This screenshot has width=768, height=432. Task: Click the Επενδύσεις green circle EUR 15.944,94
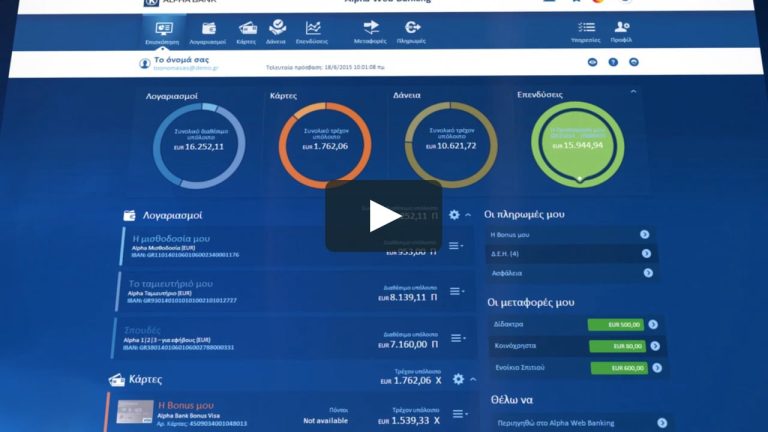coord(578,144)
